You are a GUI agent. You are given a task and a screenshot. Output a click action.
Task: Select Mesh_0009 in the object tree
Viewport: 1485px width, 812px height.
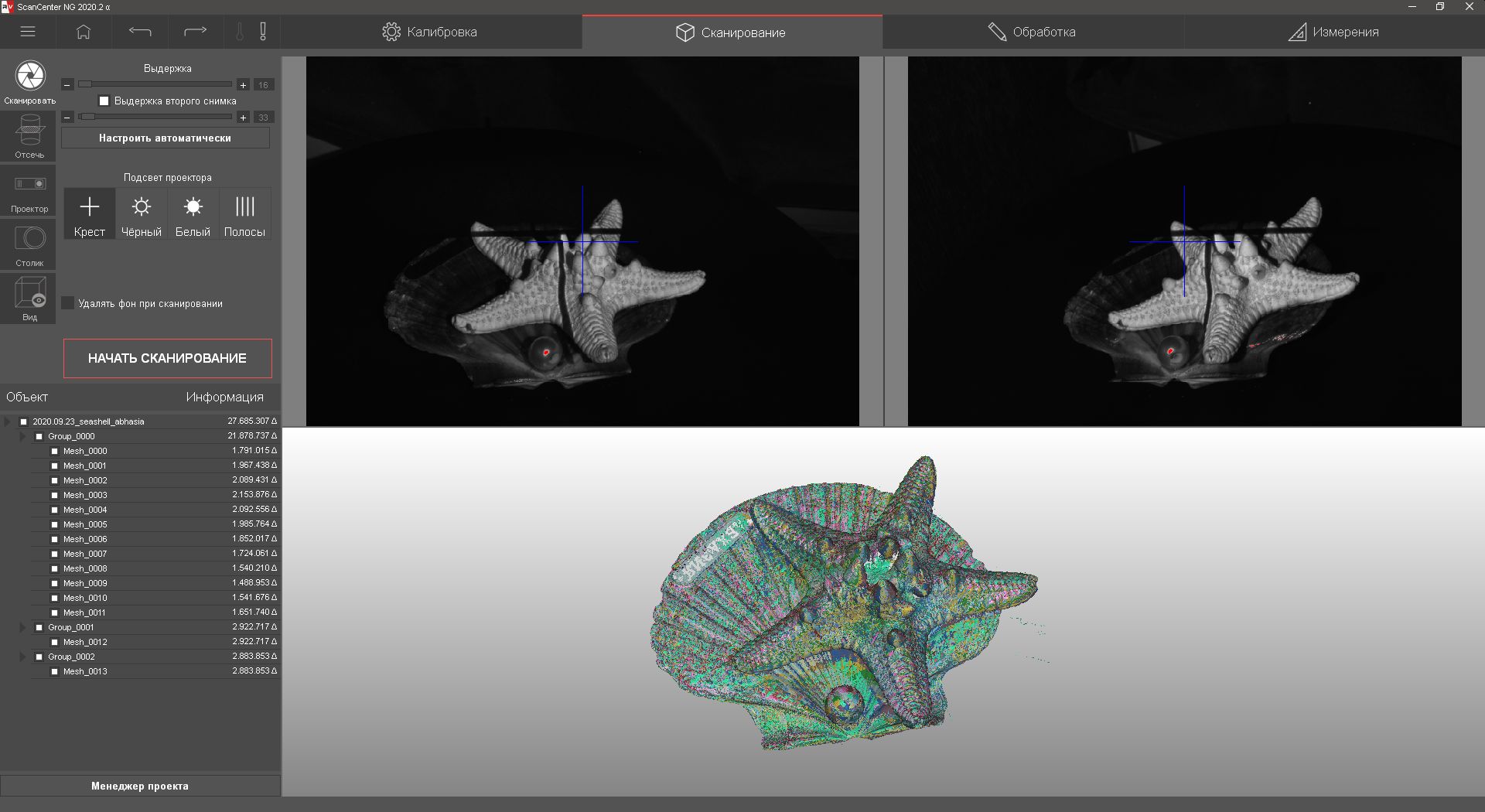(x=85, y=583)
